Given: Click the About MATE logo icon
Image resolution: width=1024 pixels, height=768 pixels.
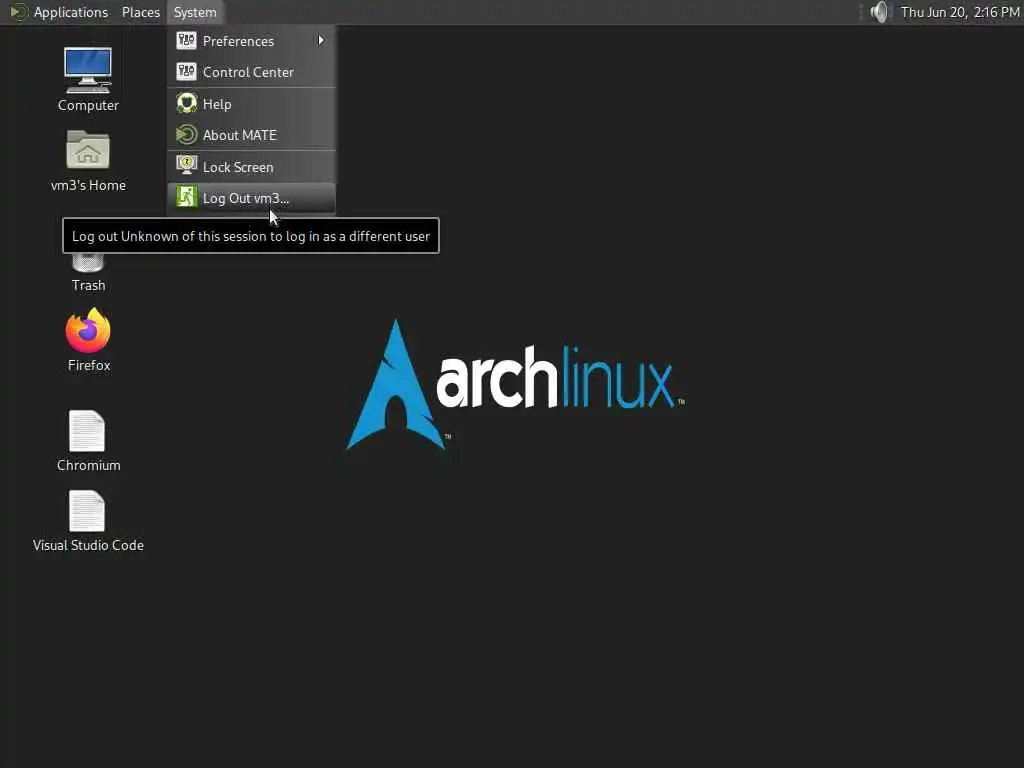Looking at the screenshot, I should point(186,135).
